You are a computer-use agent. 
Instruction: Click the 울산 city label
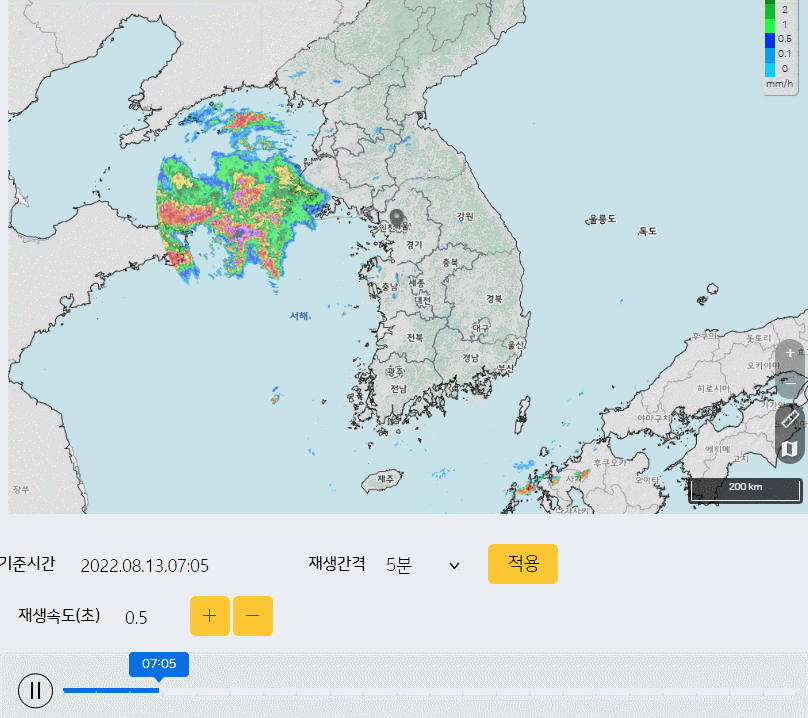pyautogui.click(x=515, y=345)
